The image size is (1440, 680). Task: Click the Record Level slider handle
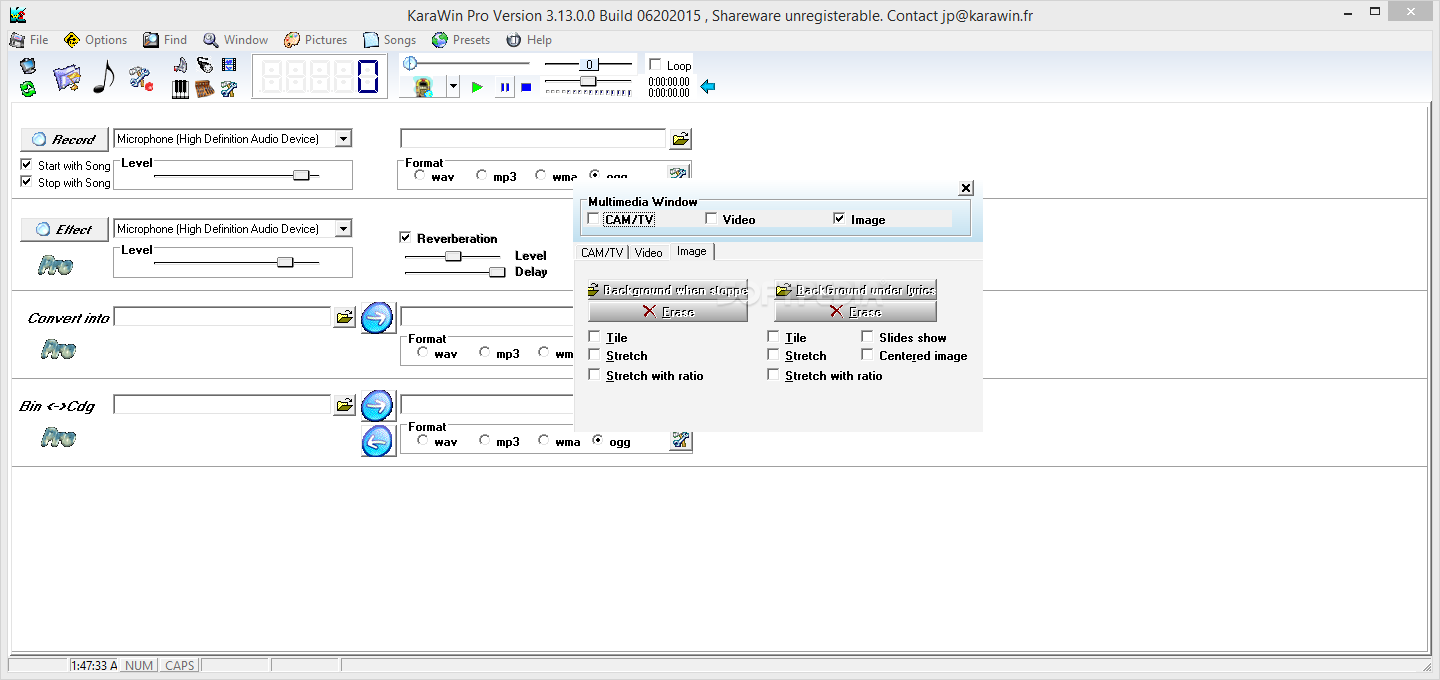[x=301, y=175]
